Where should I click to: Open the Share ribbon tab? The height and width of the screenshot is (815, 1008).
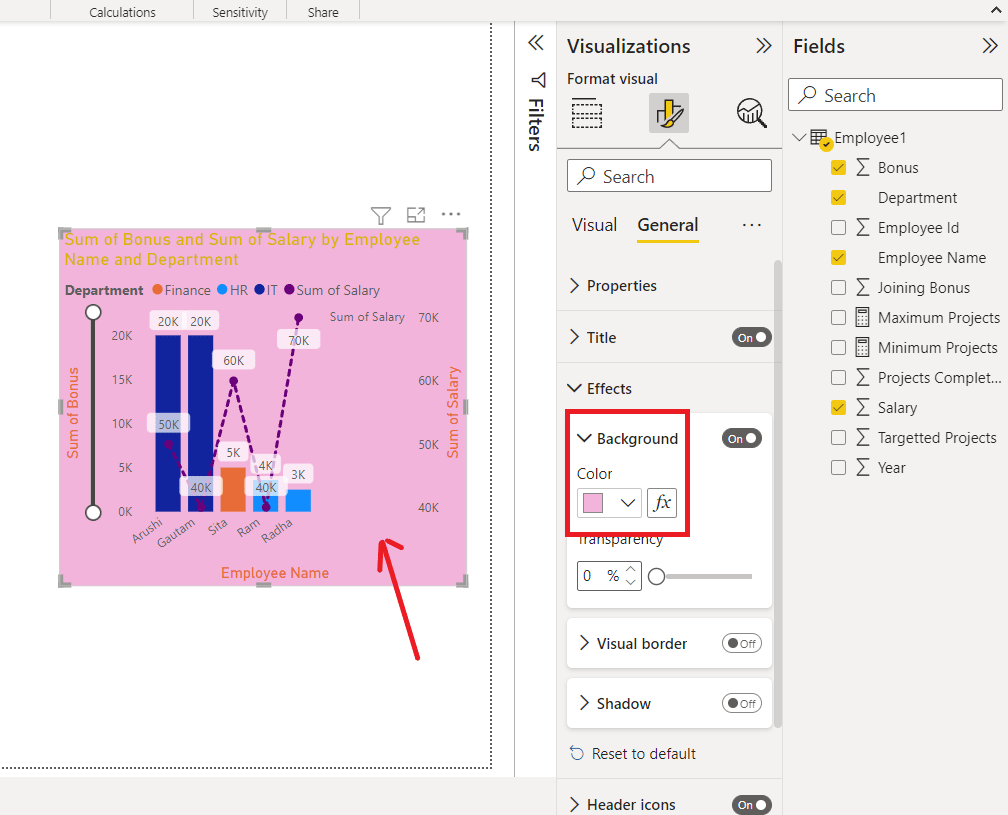(322, 12)
